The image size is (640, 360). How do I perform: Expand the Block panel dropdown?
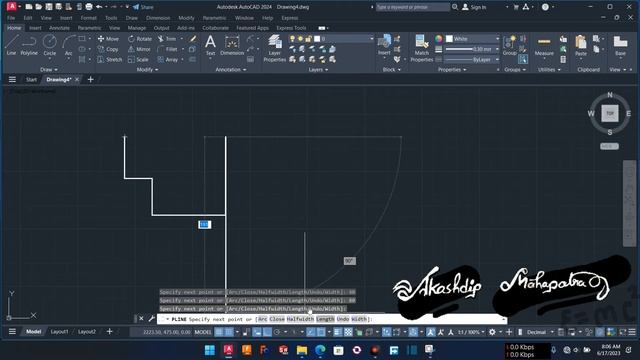click(391, 69)
